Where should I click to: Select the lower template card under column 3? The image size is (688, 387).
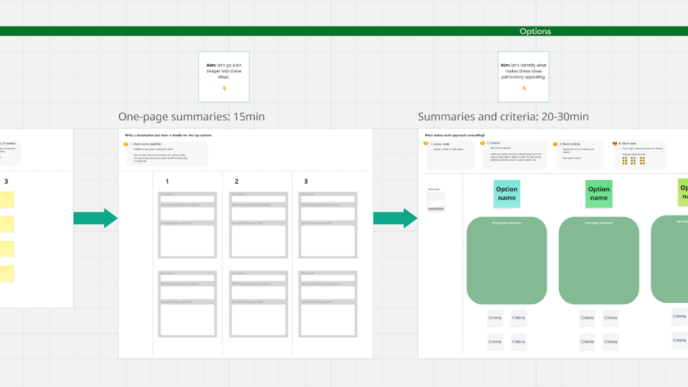(x=328, y=304)
